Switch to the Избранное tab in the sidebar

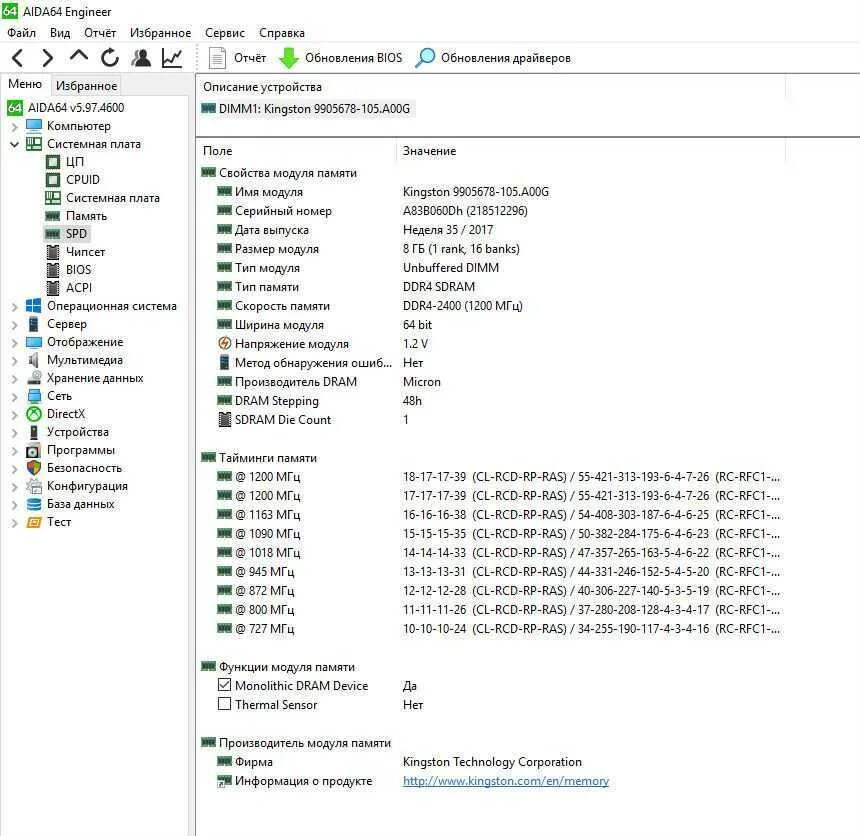tap(87, 86)
